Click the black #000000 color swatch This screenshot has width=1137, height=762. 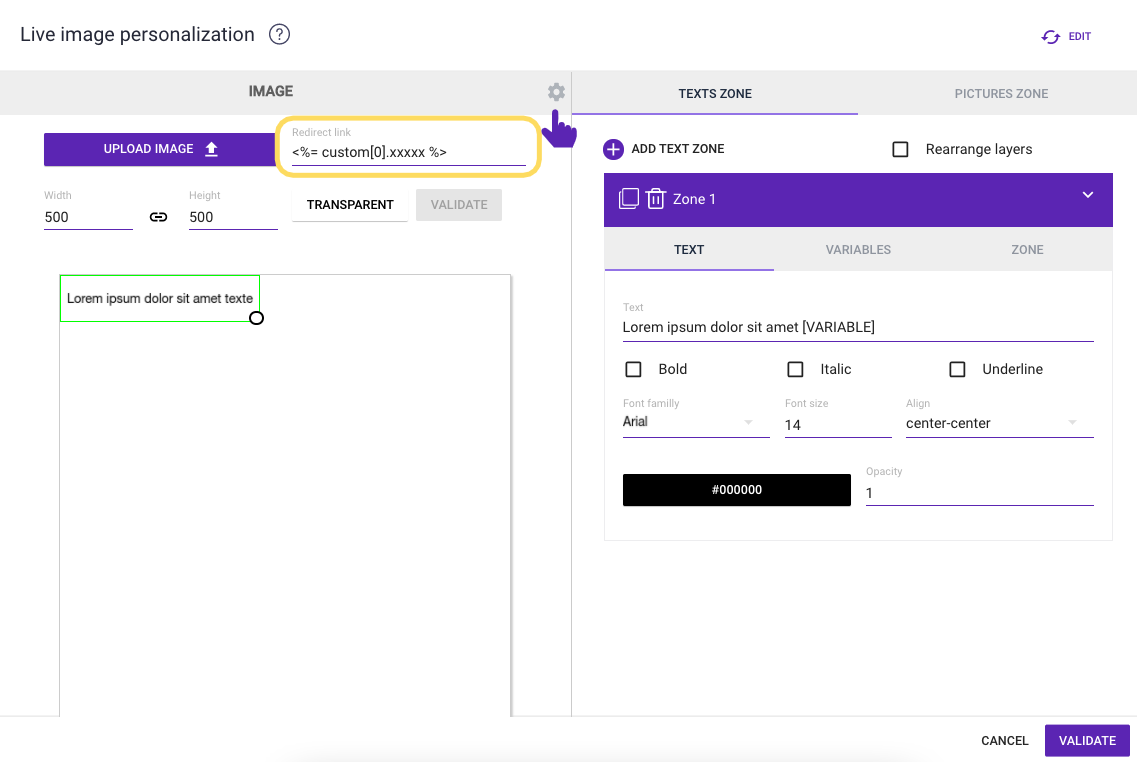point(736,490)
